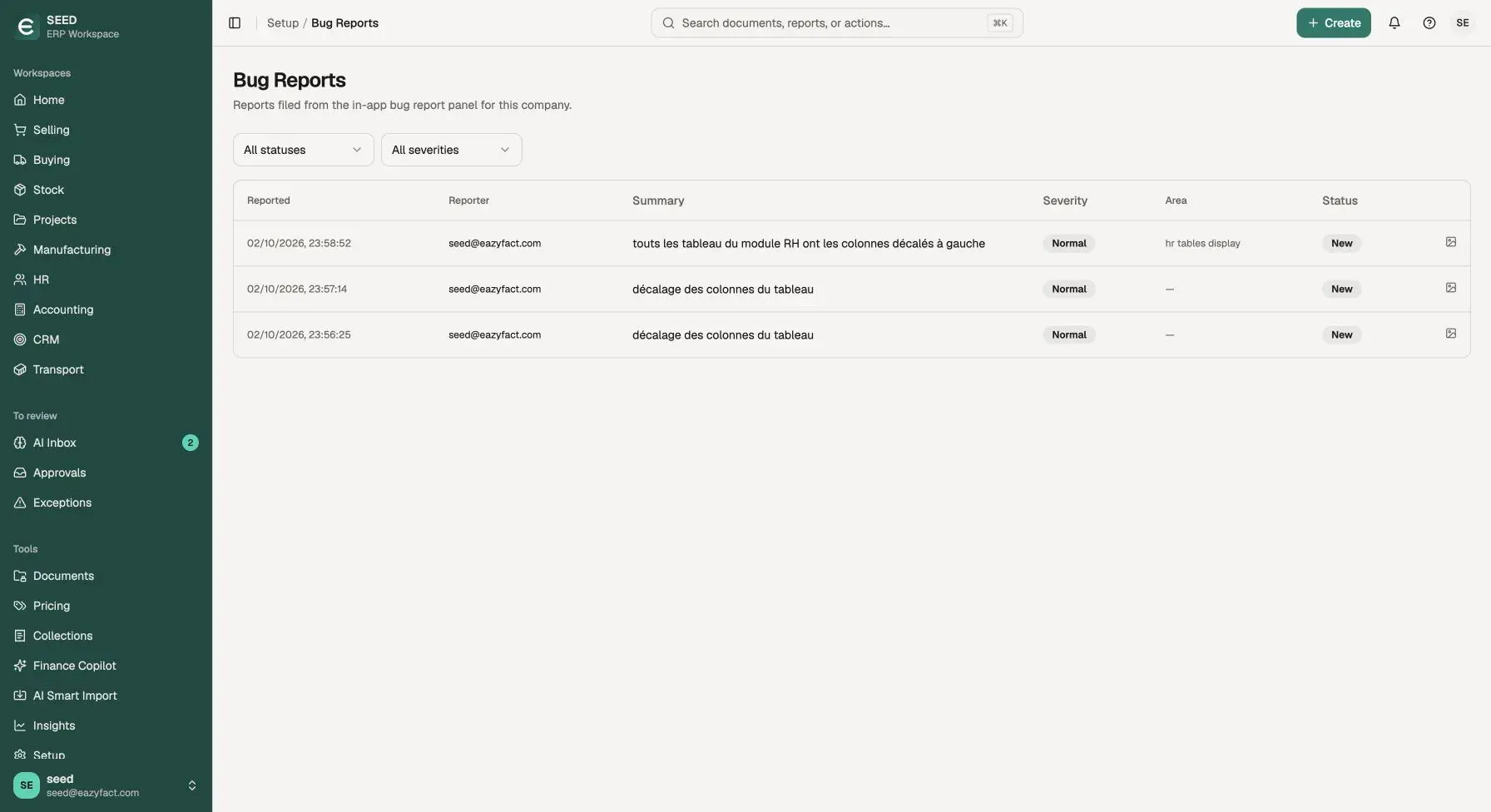The image size is (1491, 812).
Task: Click the Create button
Action: pos(1334,23)
